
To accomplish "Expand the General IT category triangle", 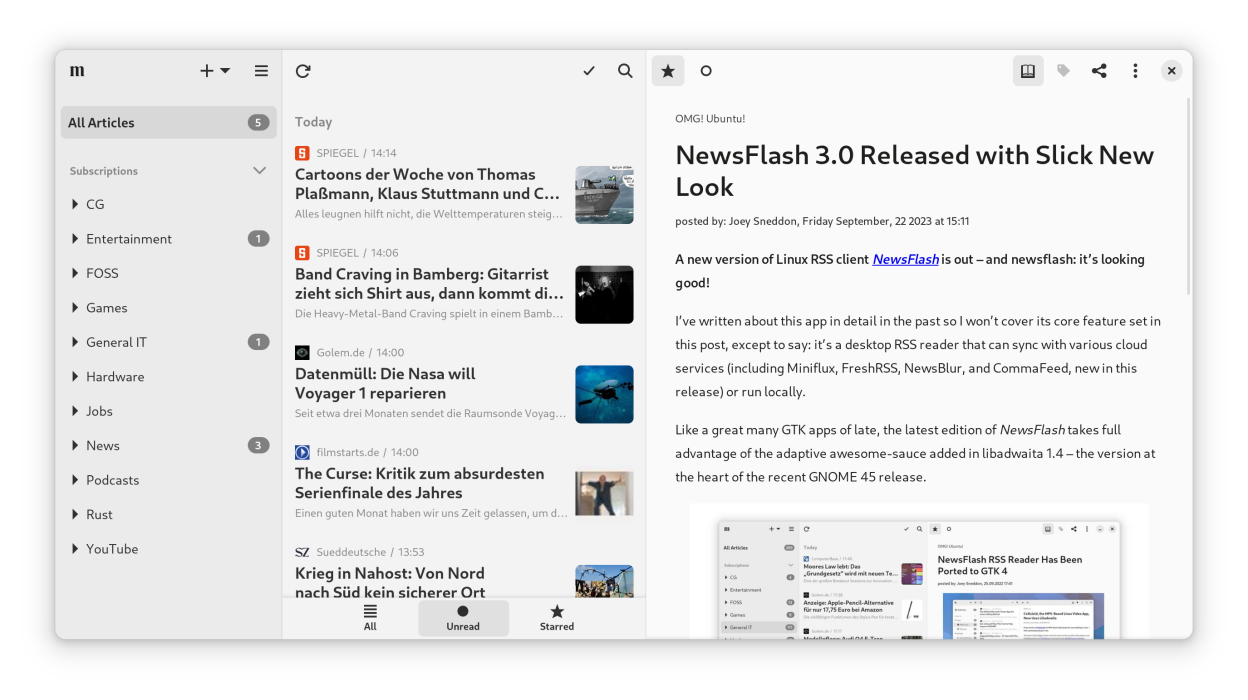I will point(75,342).
